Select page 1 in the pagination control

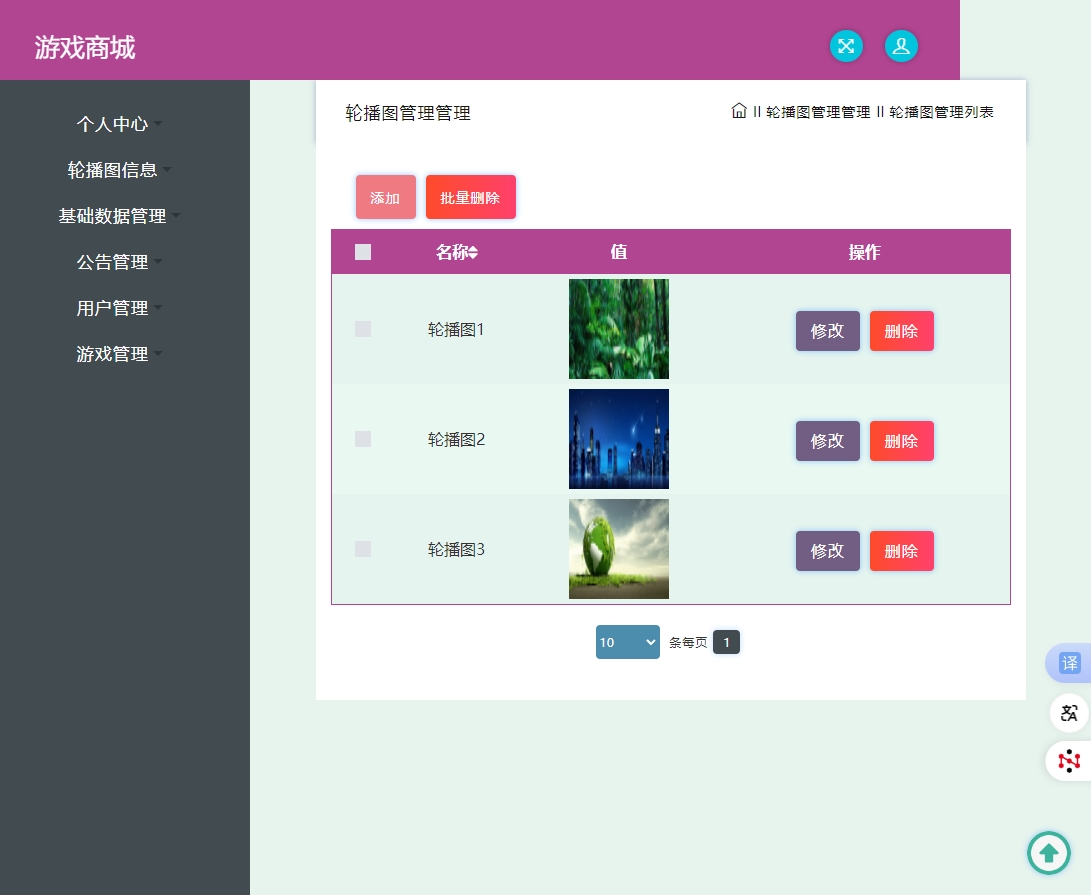click(x=727, y=642)
